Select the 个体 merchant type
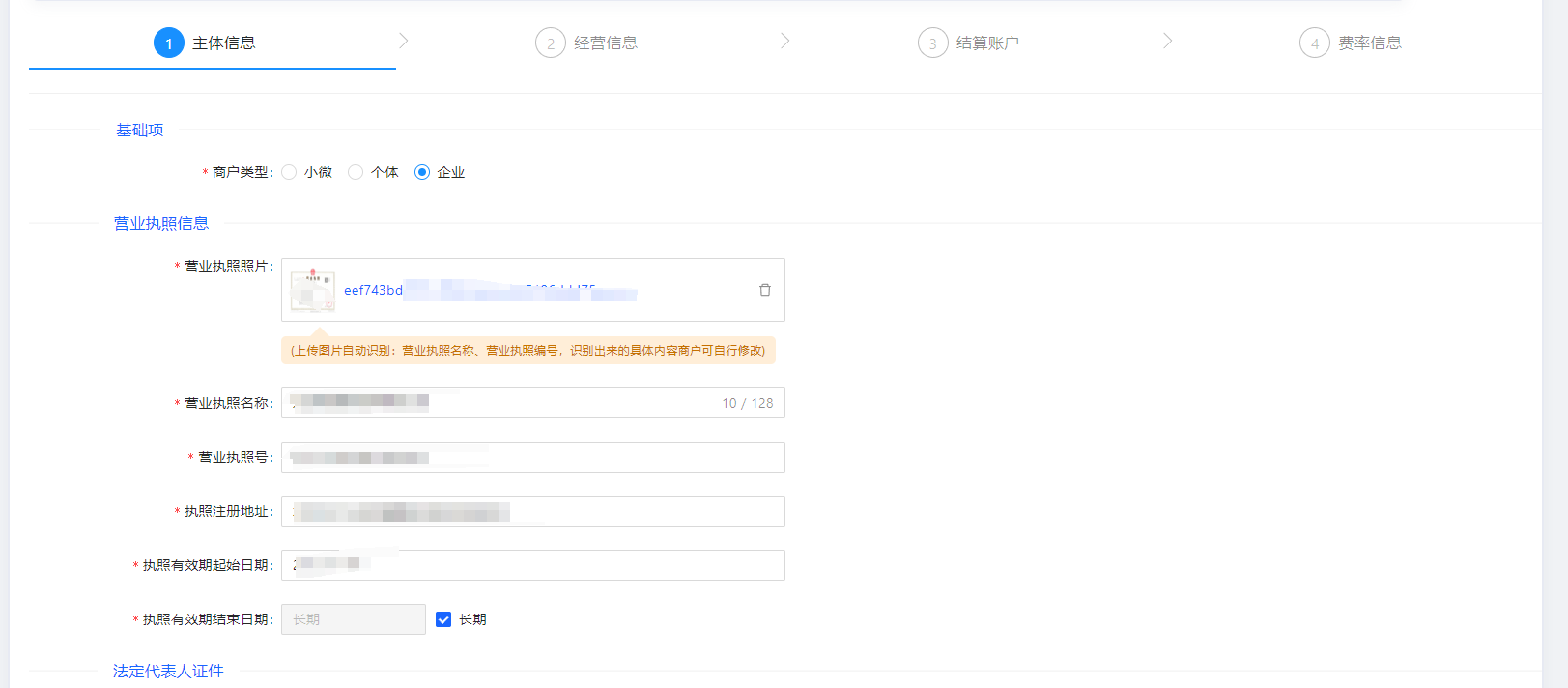This screenshot has height=688, width=1568. point(356,172)
